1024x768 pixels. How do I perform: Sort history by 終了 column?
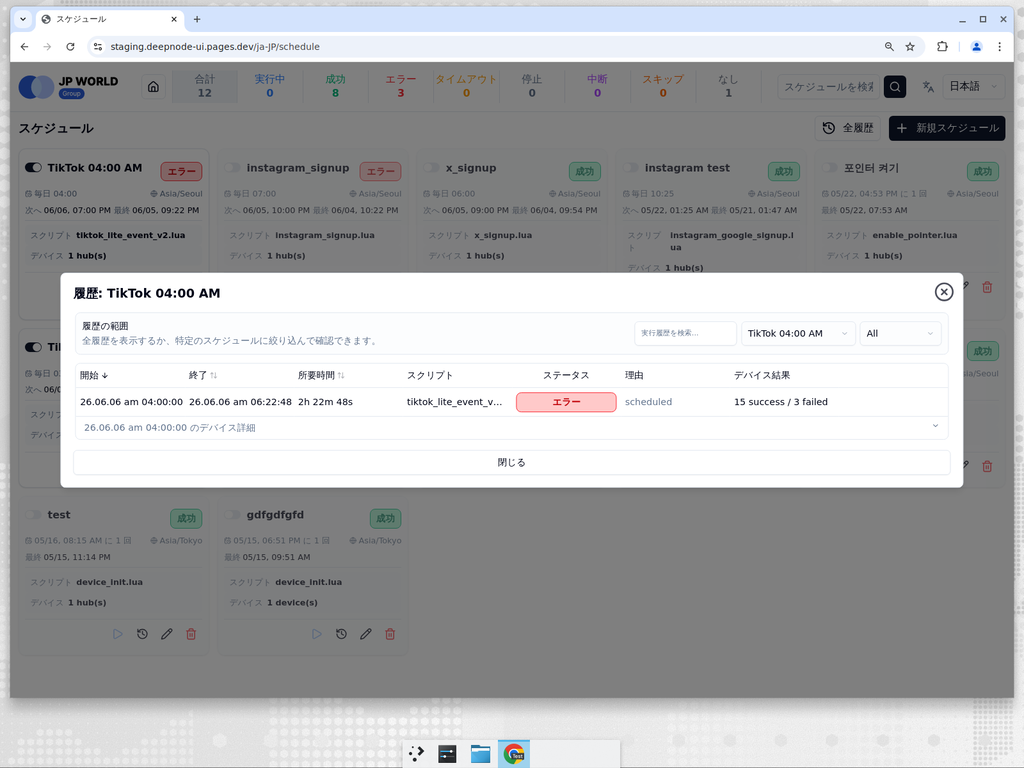pos(203,375)
